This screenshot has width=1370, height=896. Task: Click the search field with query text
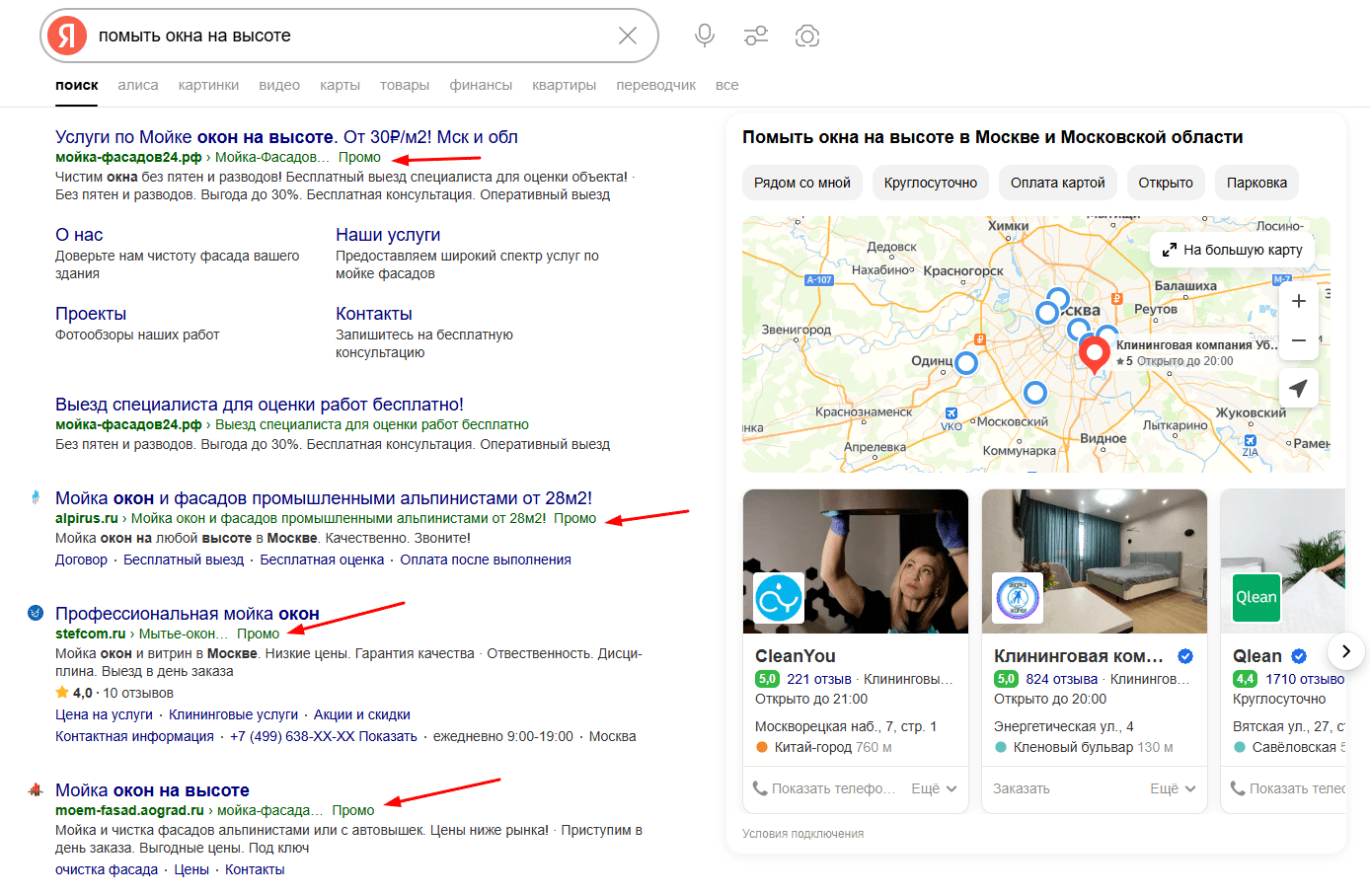pos(350,36)
